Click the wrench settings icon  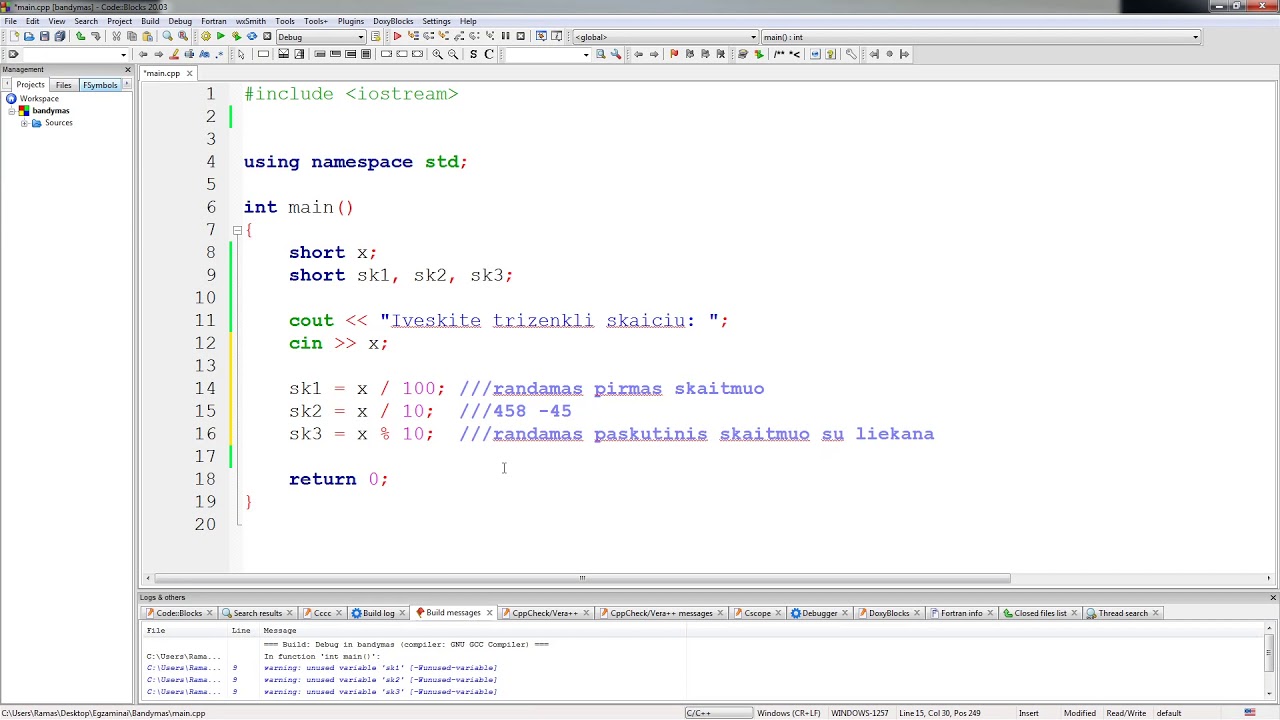tap(851, 54)
